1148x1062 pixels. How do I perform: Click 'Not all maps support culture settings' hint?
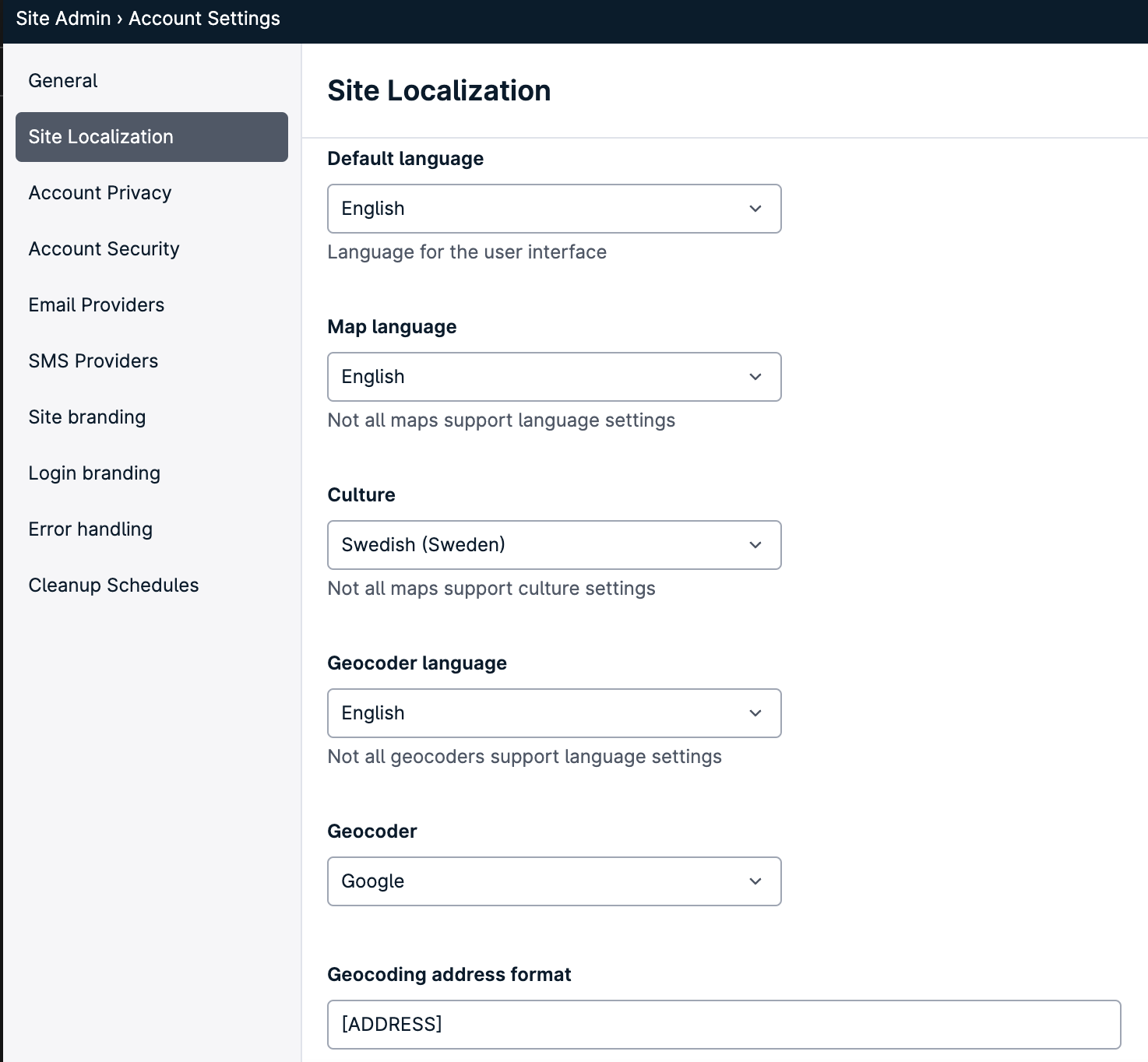pos(491,589)
